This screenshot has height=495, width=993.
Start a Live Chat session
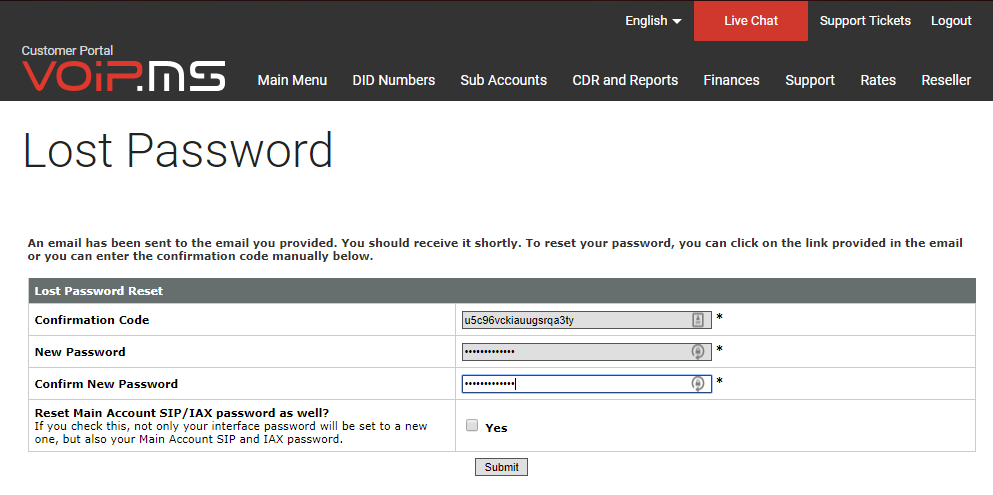coord(750,21)
